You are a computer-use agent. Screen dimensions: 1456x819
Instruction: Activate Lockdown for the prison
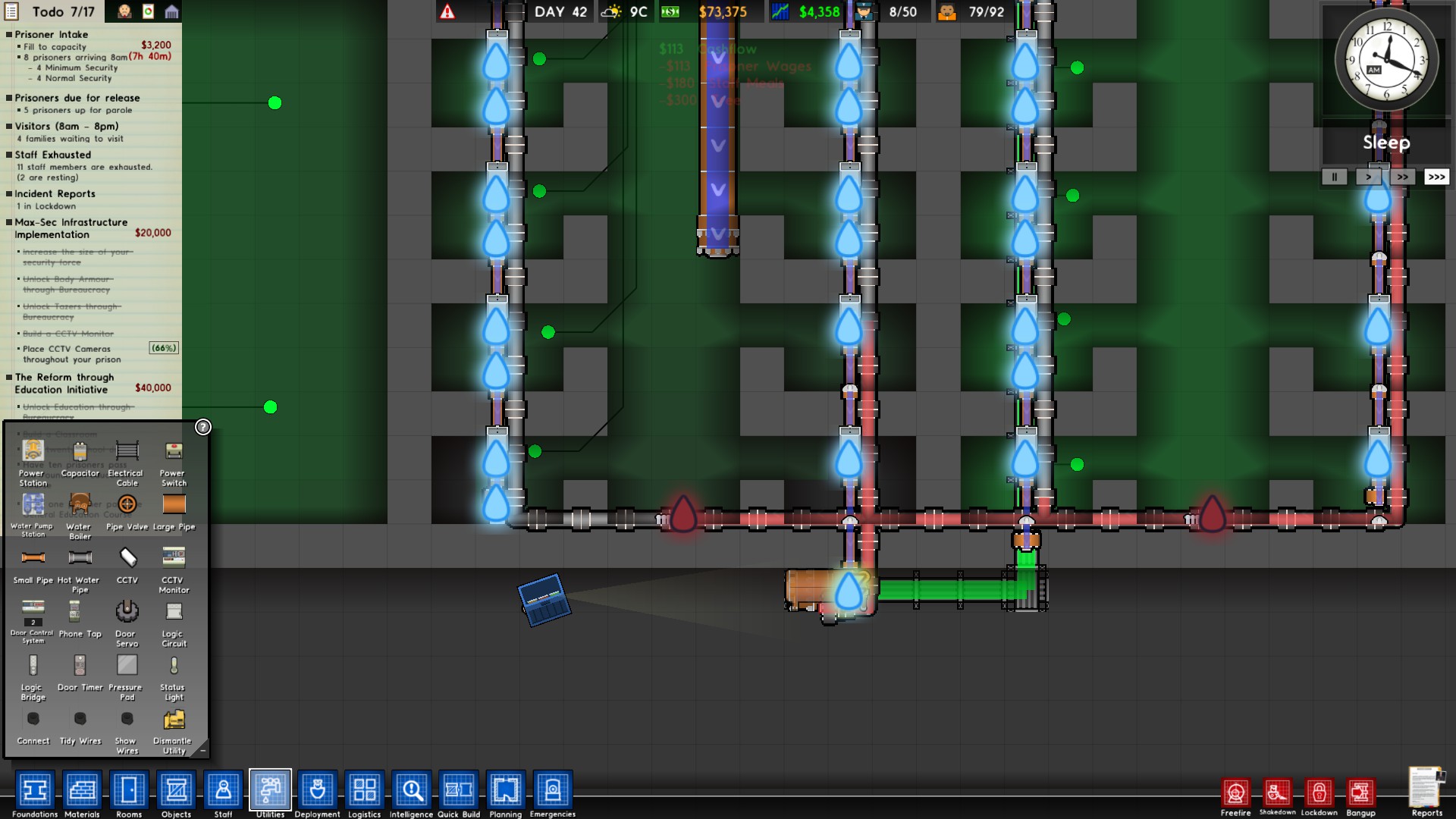1319,793
